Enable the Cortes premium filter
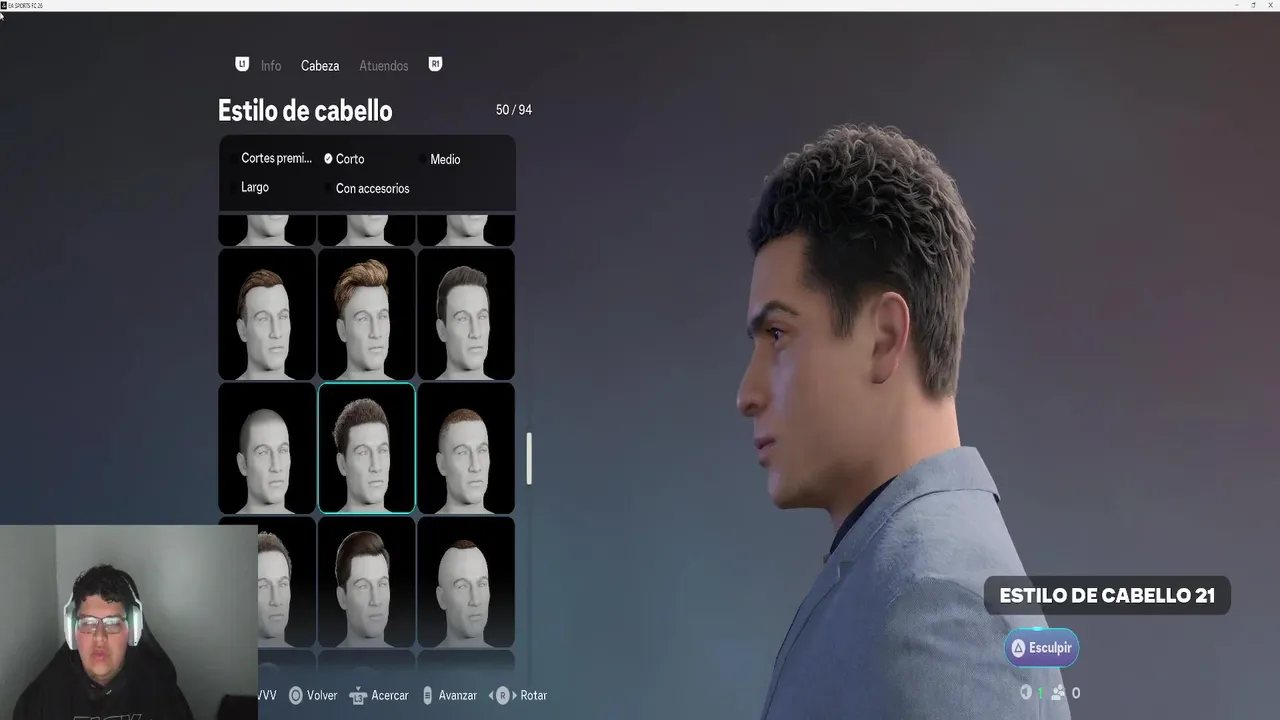The height and width of the screenshot is (720, 1280). 271,158
